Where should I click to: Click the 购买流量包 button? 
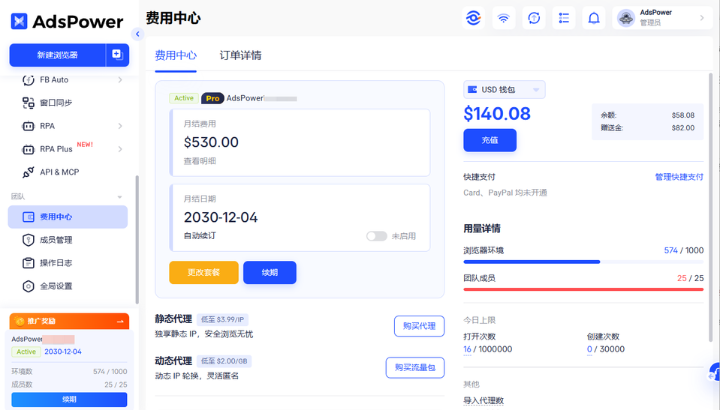click(415, 368)
